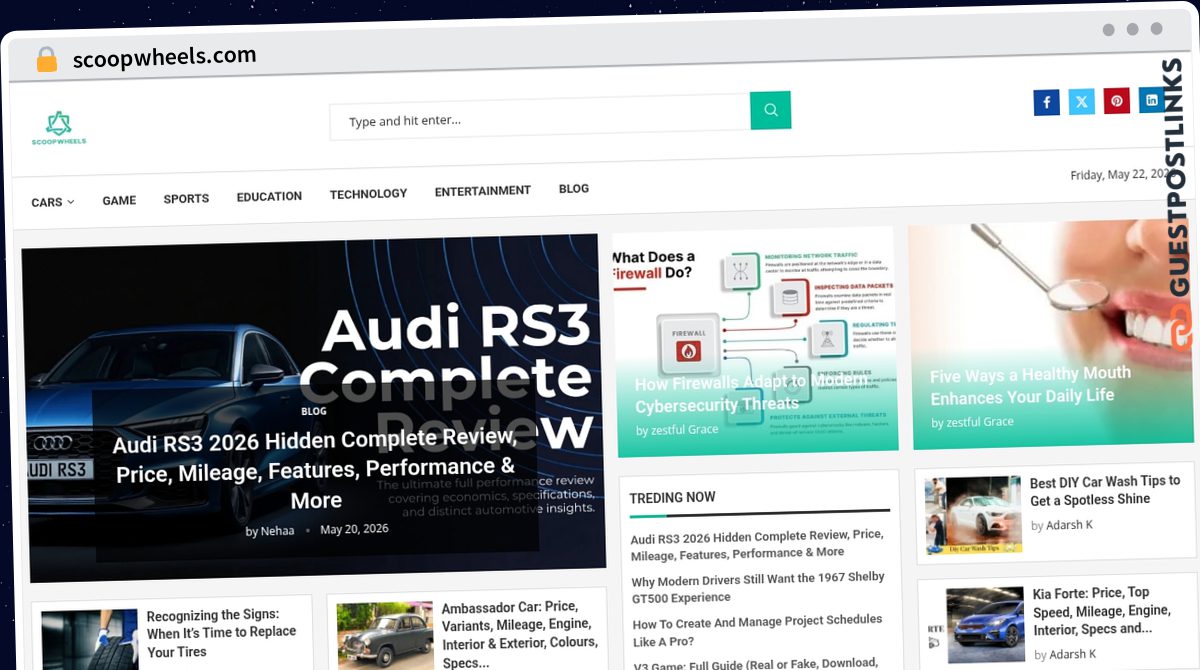The height and width of the screenshot is (670, 1200).
Task: Open trending link Audi RS3 2026 Hidden Review
Action: click(x=757, y=543)
